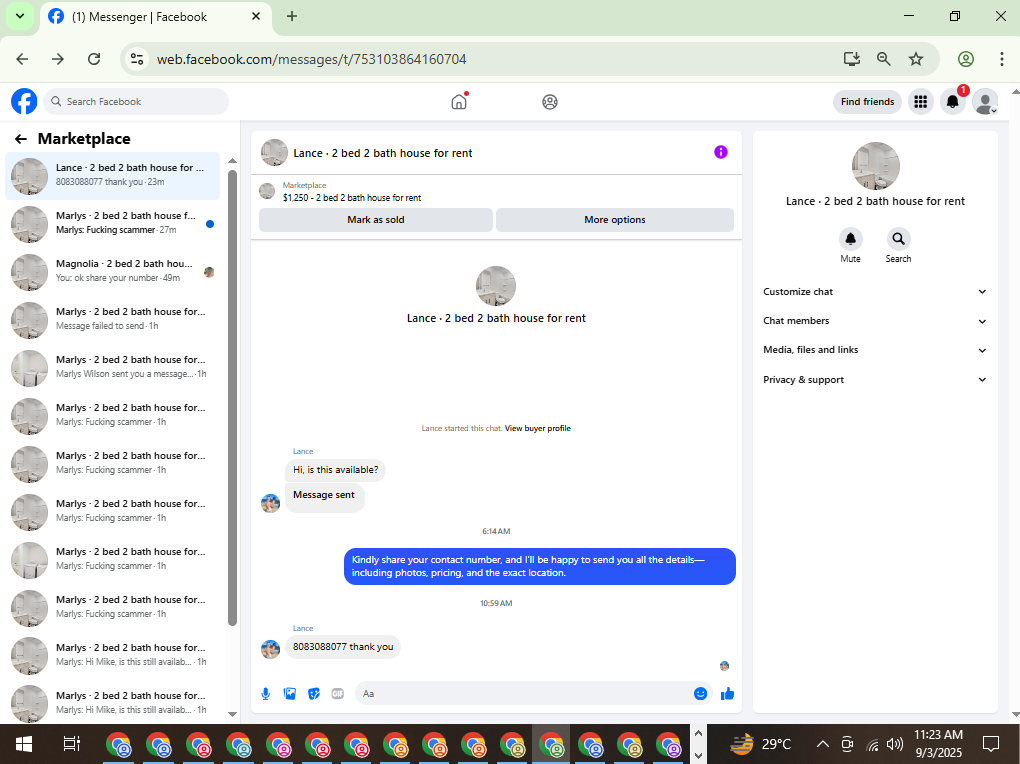This screenshot has width=1020, height=764.
Task: Install app icon in address bar
Action: pyautogui.click(x=852, y=59)
